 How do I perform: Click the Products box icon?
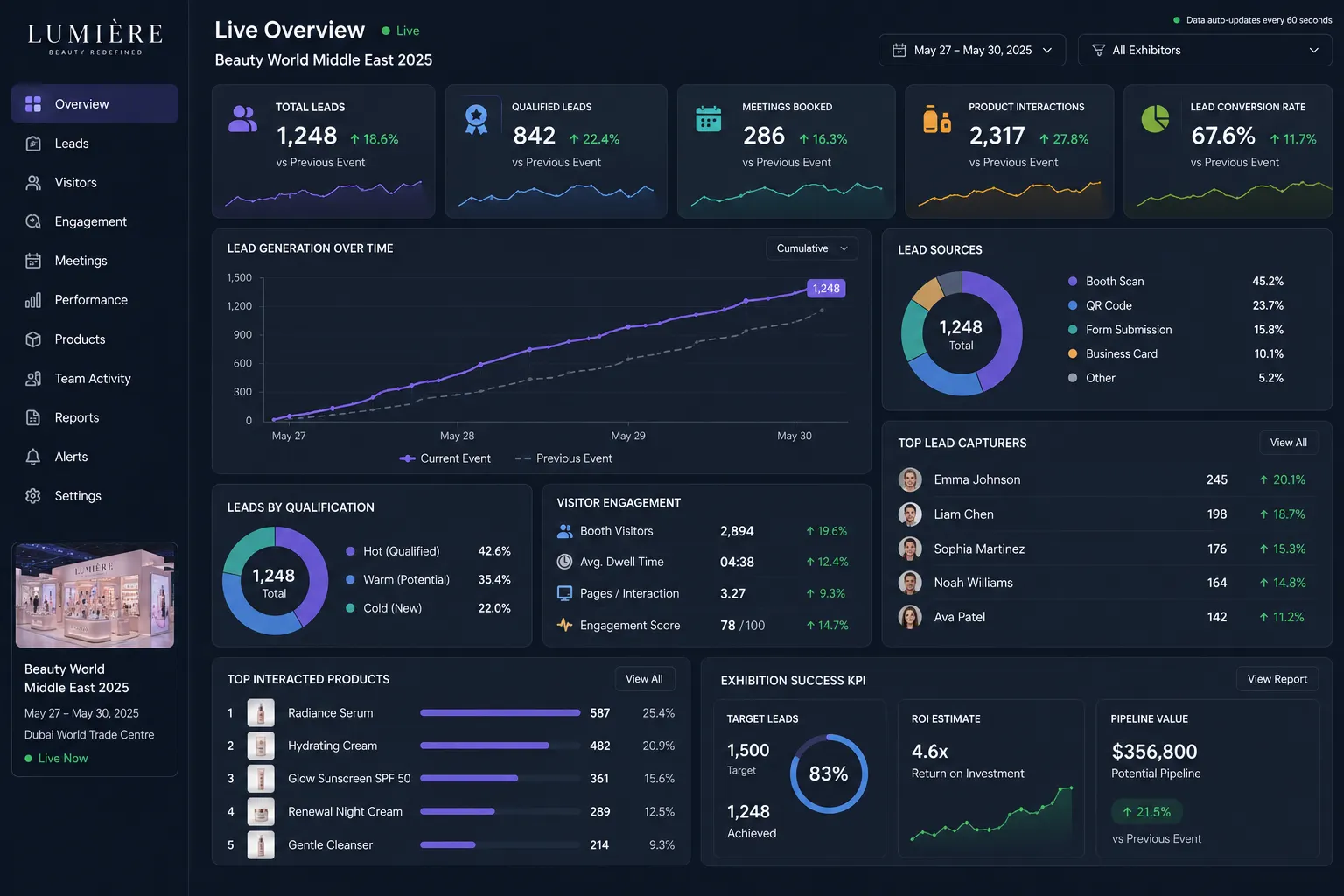(x=33, y=339)
